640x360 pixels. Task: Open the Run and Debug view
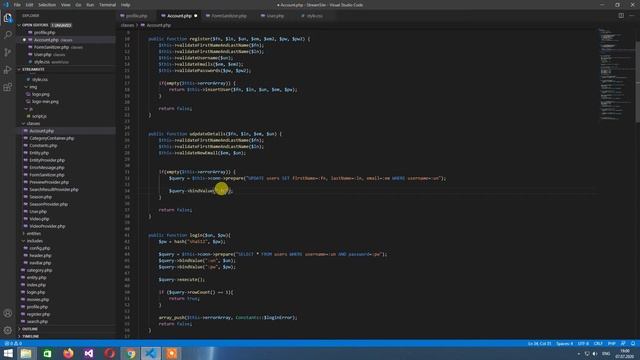[8, 70]
